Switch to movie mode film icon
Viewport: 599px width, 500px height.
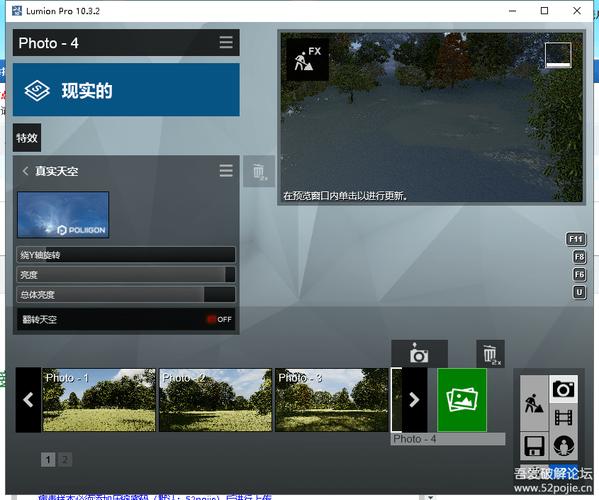(x=563, y=417)
